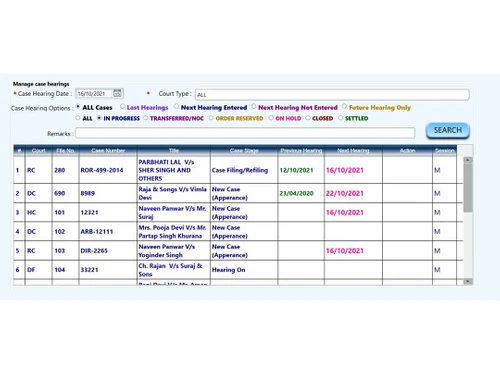Open case number 12321
Screen dimensions: 500x375
click(89, 212)
